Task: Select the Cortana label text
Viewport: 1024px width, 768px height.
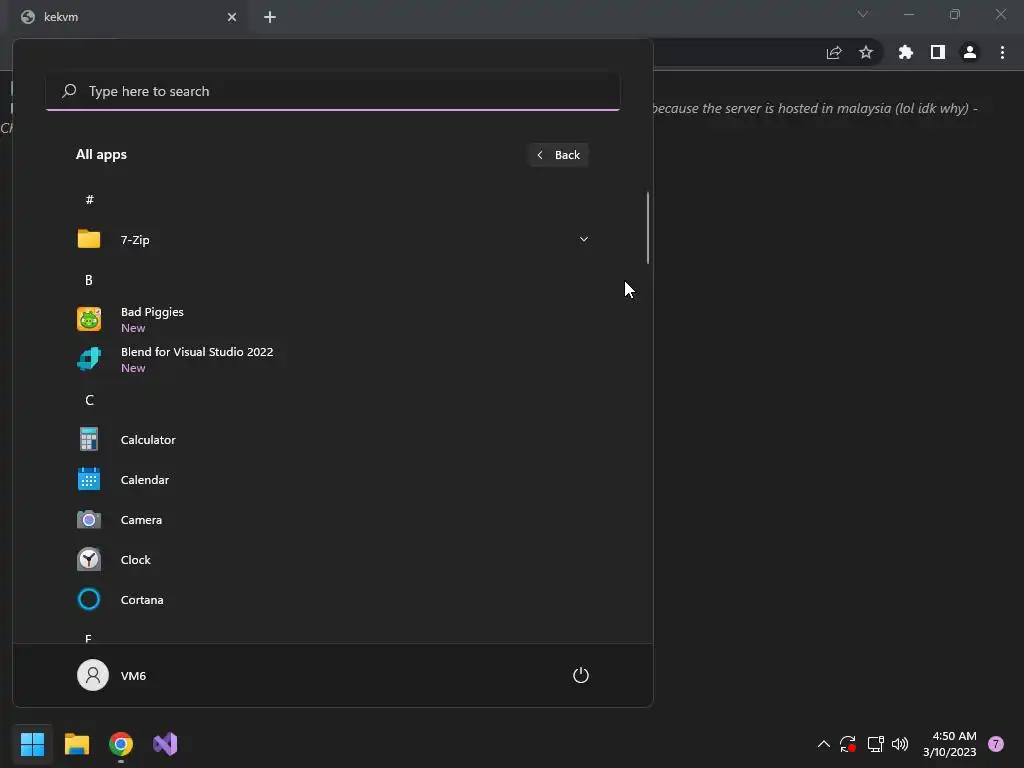Action: click(x=142, y=600)
